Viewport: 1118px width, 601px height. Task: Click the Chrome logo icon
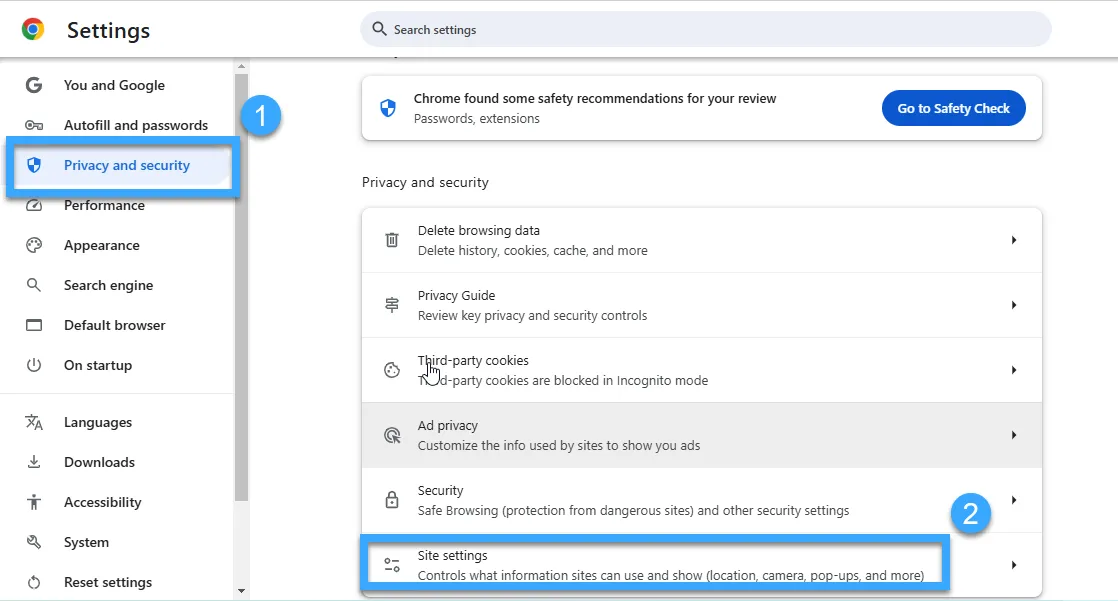[x=33, y=29]
